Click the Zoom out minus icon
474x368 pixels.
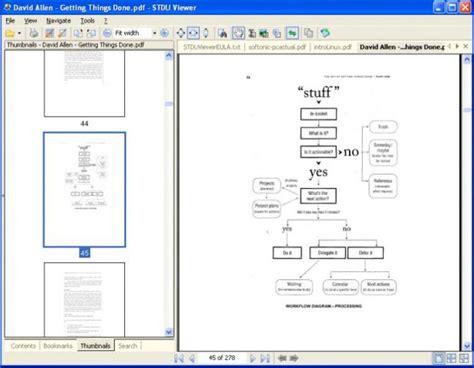(107, 33)
